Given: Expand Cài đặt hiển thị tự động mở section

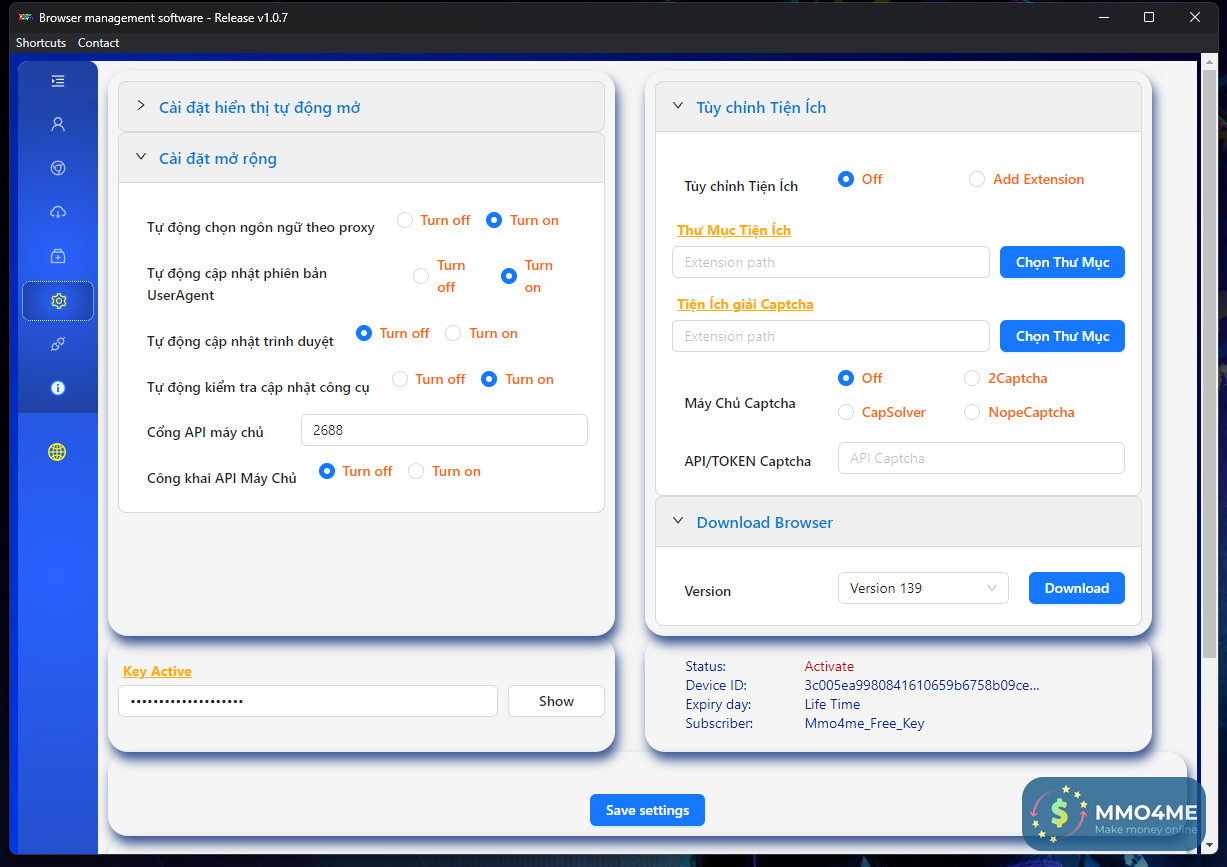Looking at the screenshot, I should [x=361, y=107].
